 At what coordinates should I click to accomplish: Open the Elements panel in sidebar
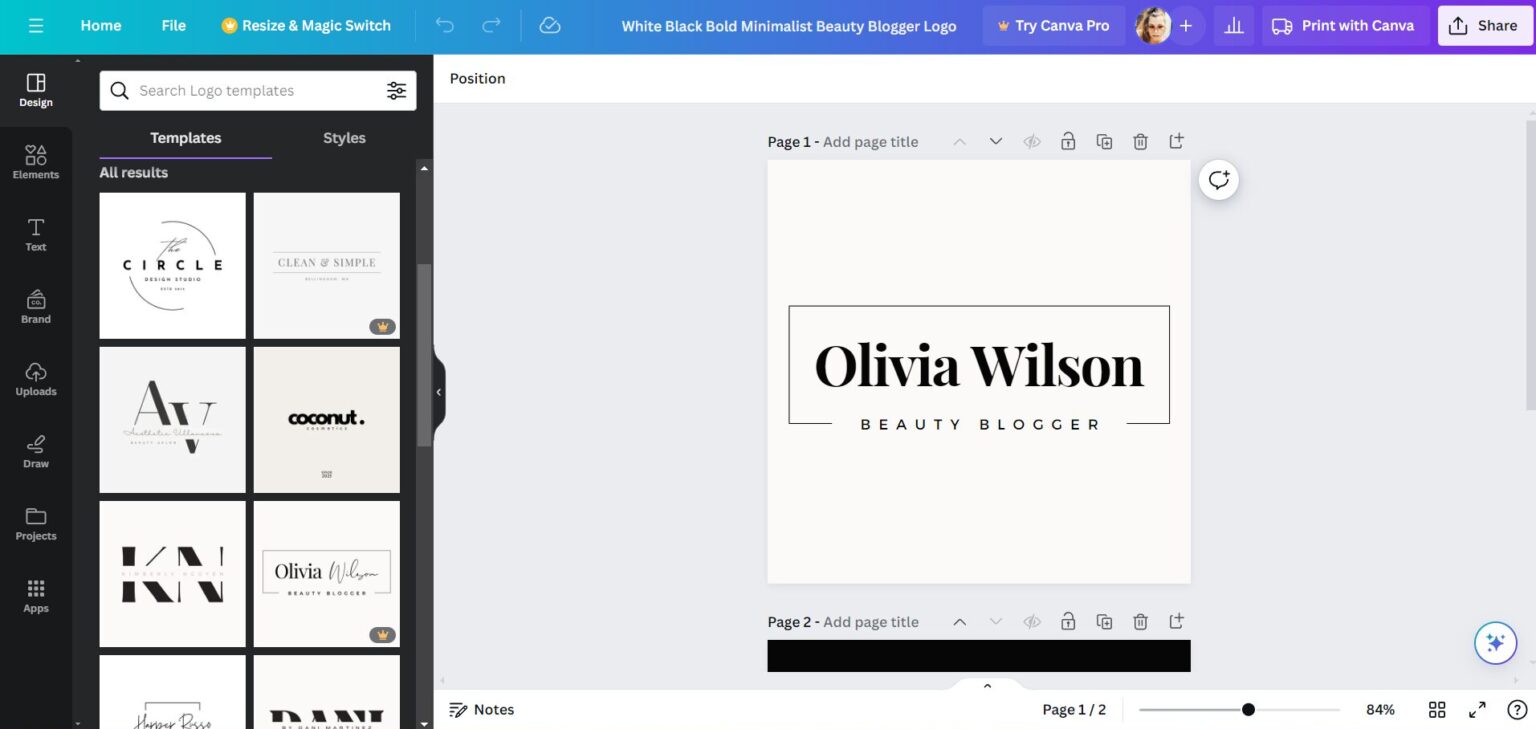point(36,161)
